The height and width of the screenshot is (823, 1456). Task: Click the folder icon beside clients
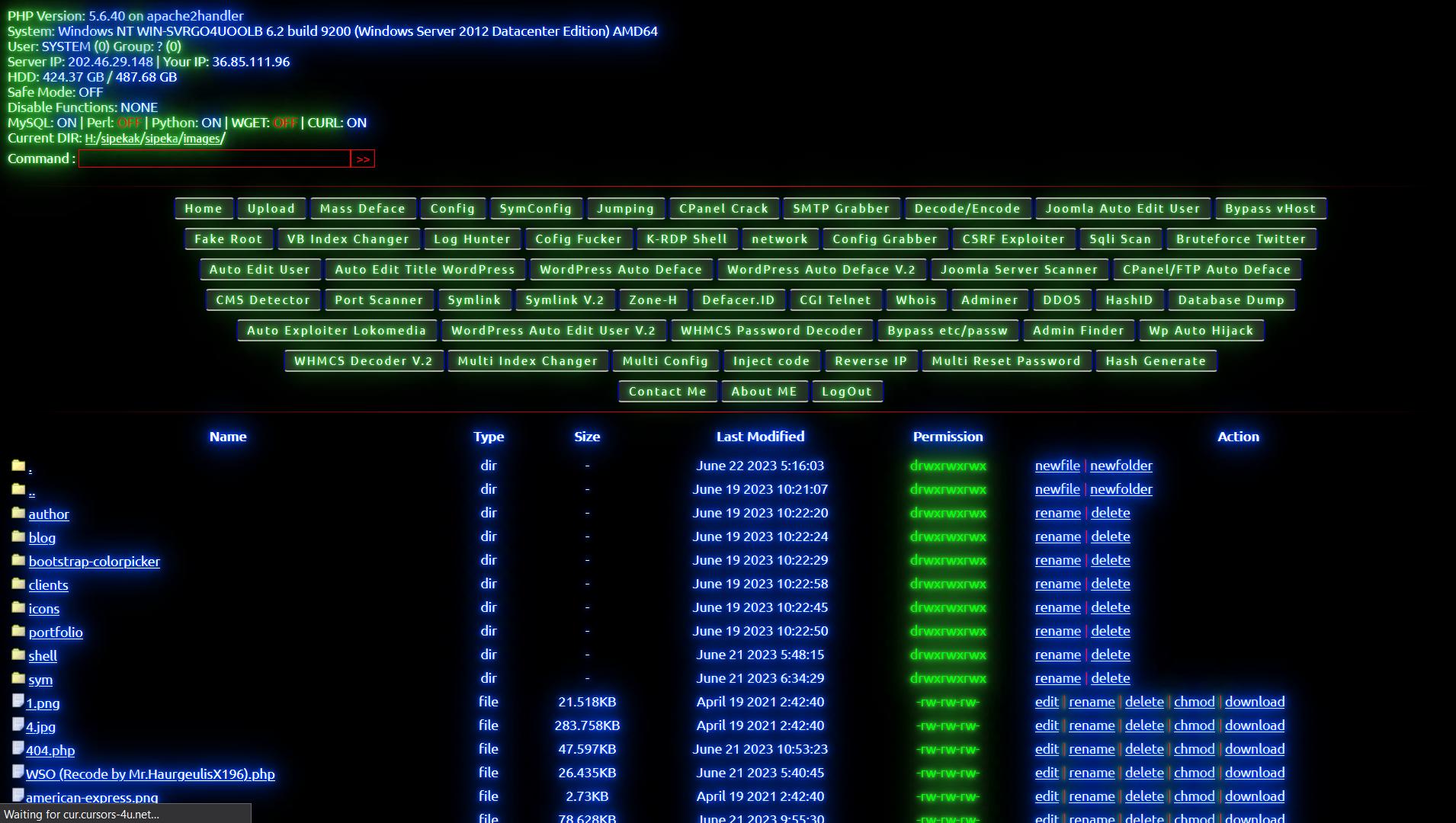coord(19,583)
